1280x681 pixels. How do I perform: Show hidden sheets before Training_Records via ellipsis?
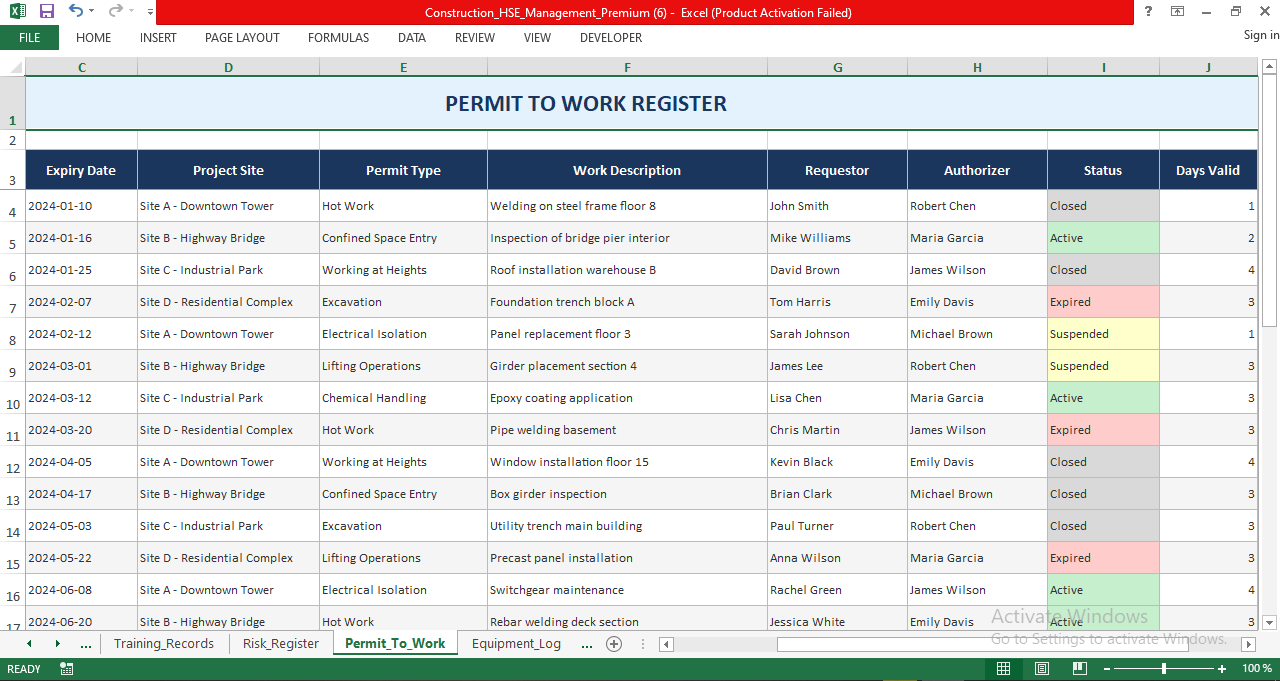[85, 644]
